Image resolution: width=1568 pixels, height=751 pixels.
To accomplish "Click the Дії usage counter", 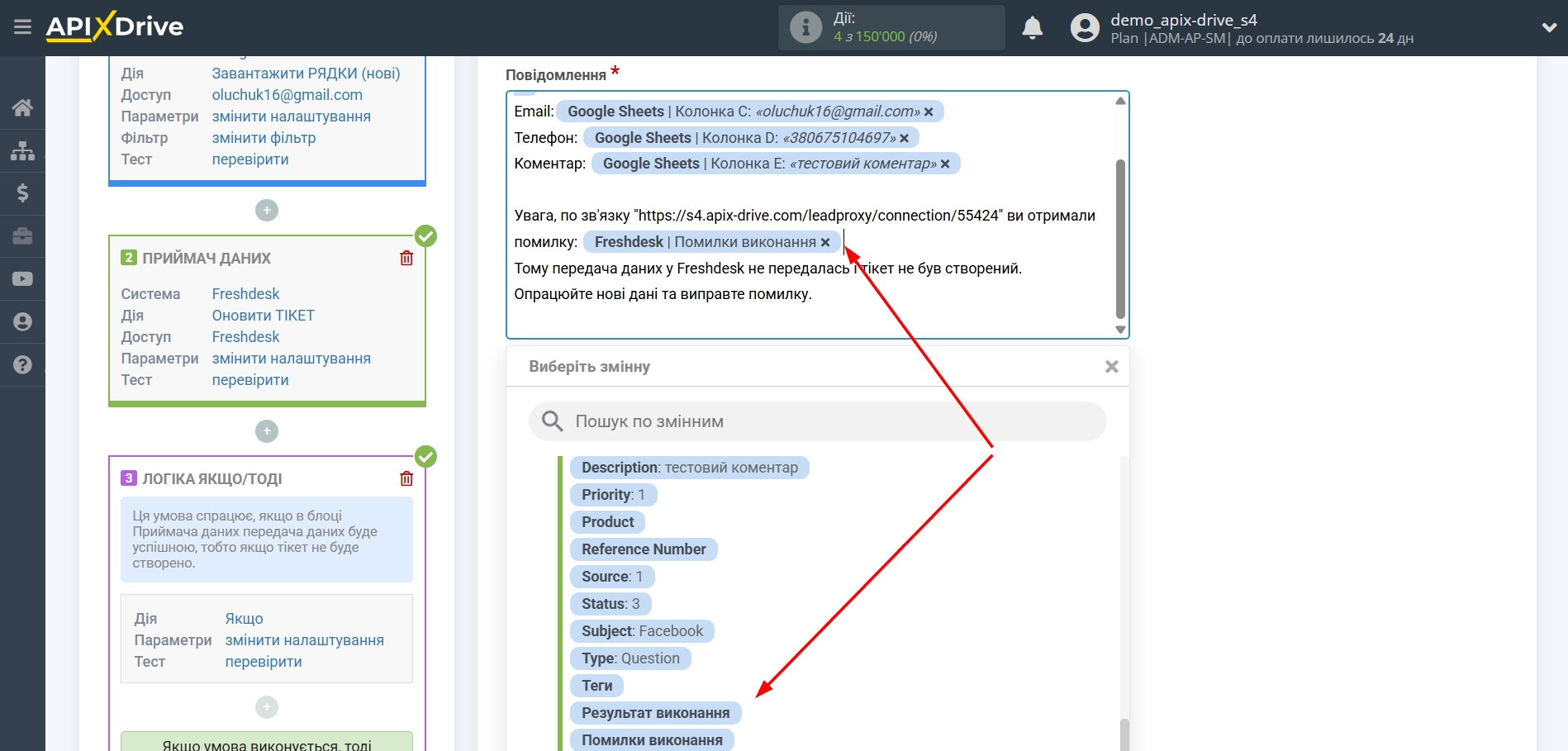I will click(x=891, y=27).
